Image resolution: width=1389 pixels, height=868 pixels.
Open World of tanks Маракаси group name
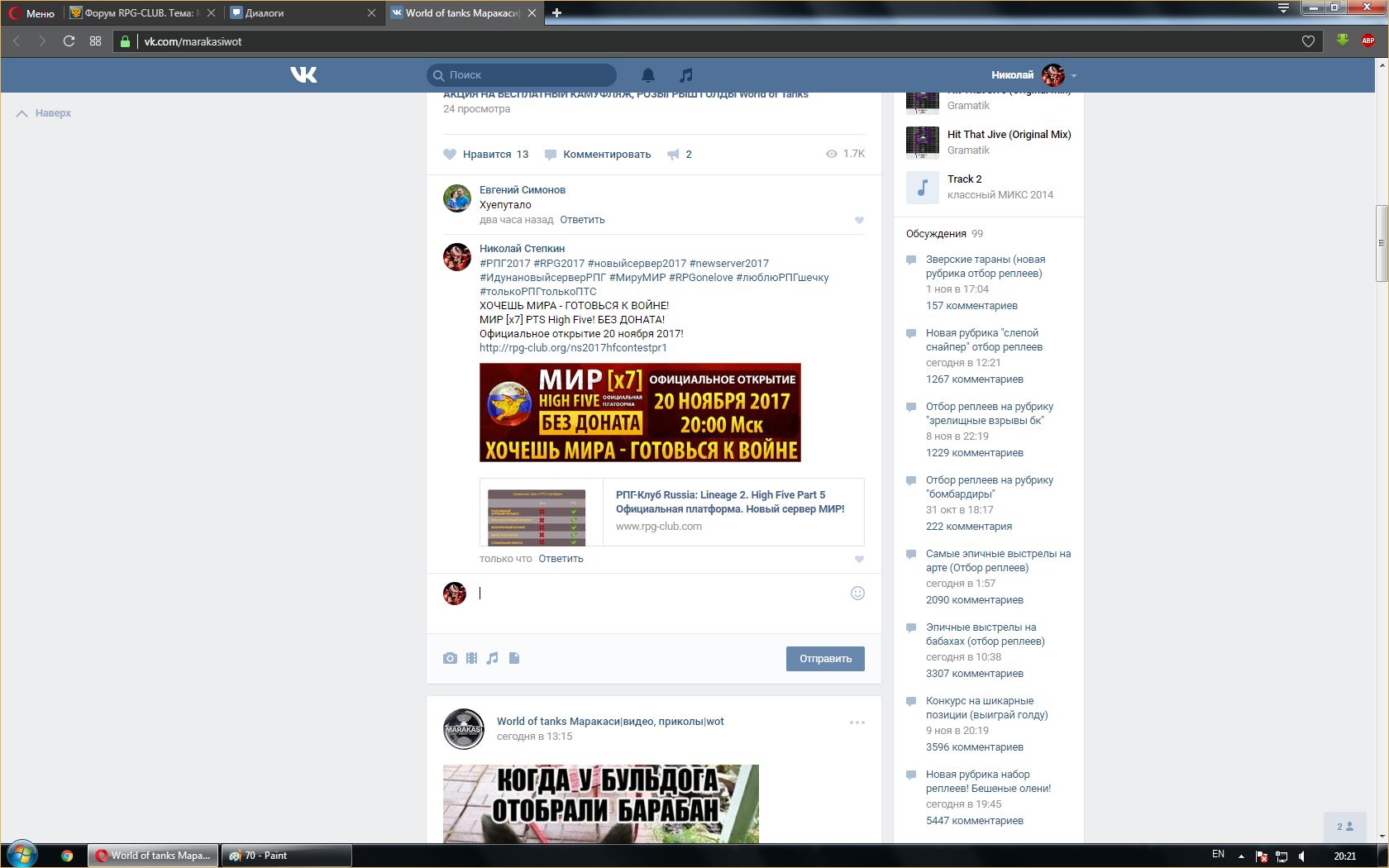coord(610,721)
